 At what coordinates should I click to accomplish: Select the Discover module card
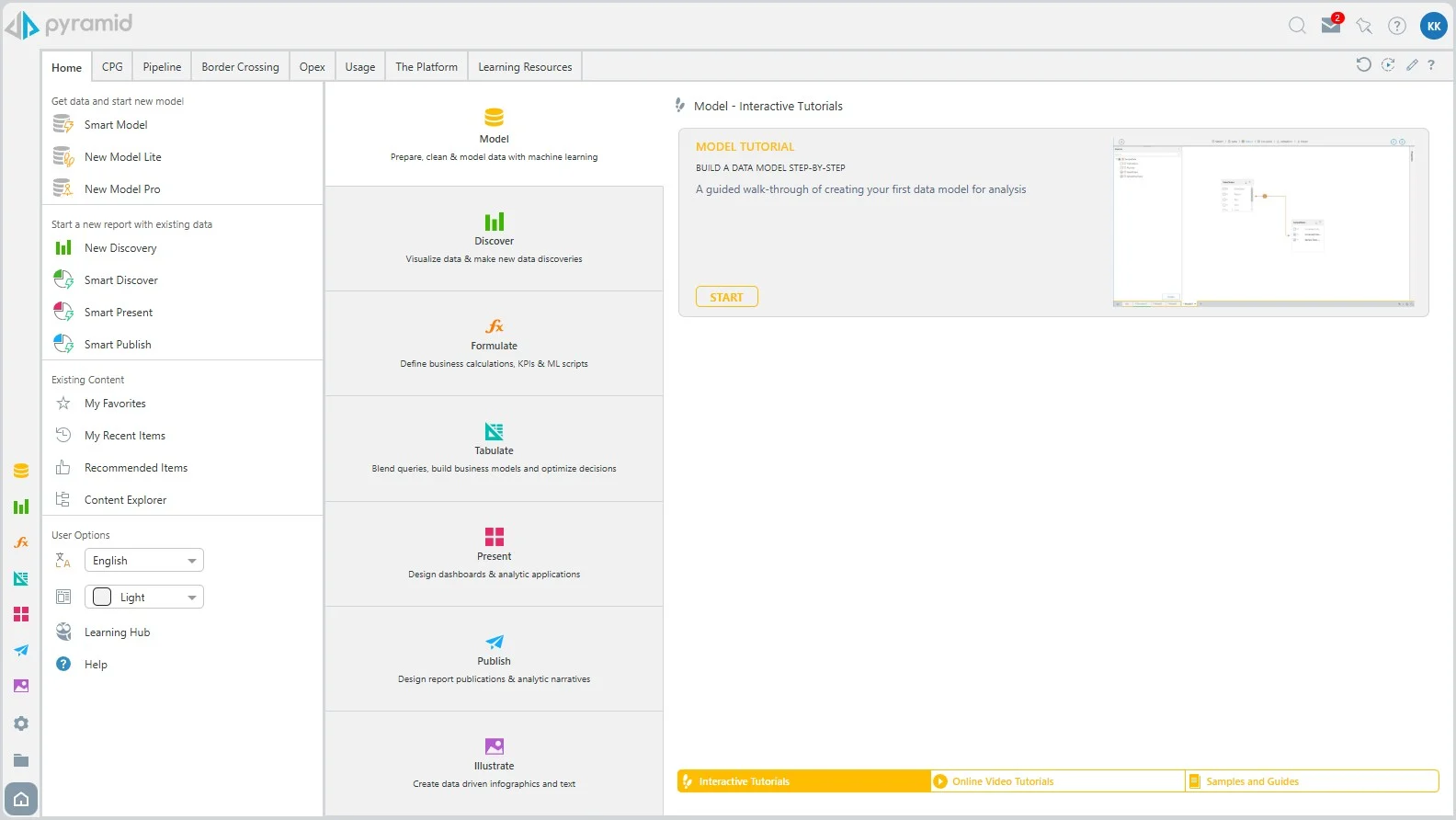click(x=494, y=239)
